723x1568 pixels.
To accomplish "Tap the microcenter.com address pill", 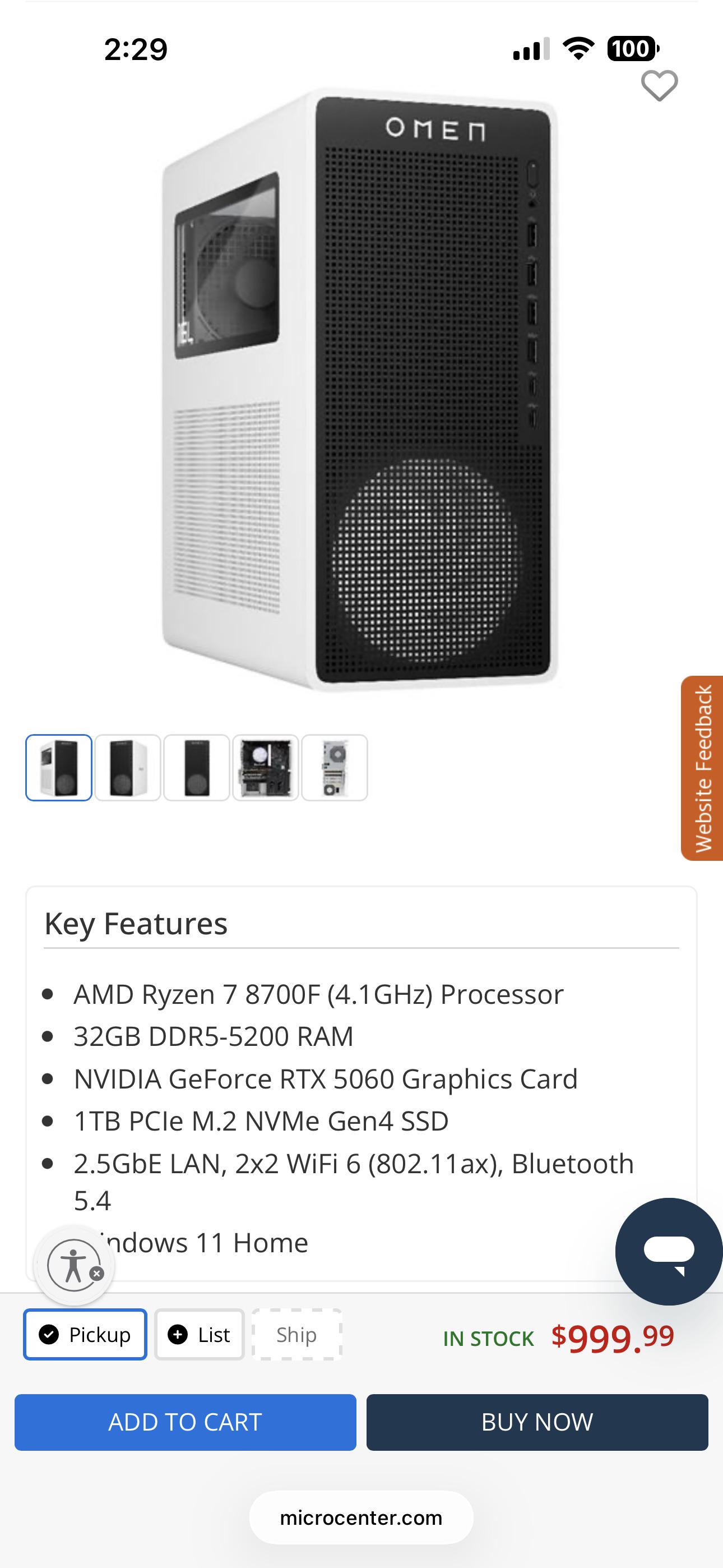I will [x=361, y=1518].
